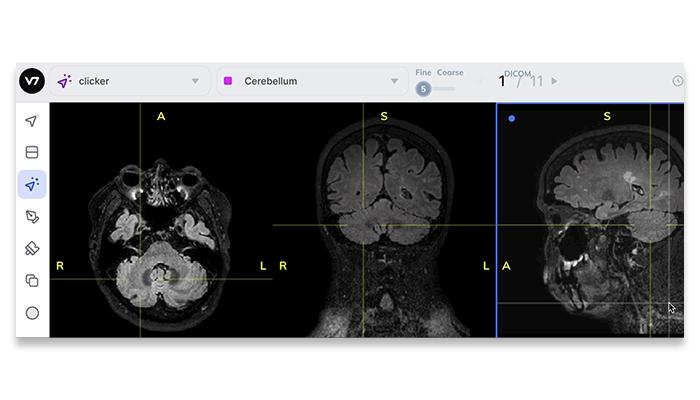Activate the auto-annotate clicker tool in sidebar

32,184
